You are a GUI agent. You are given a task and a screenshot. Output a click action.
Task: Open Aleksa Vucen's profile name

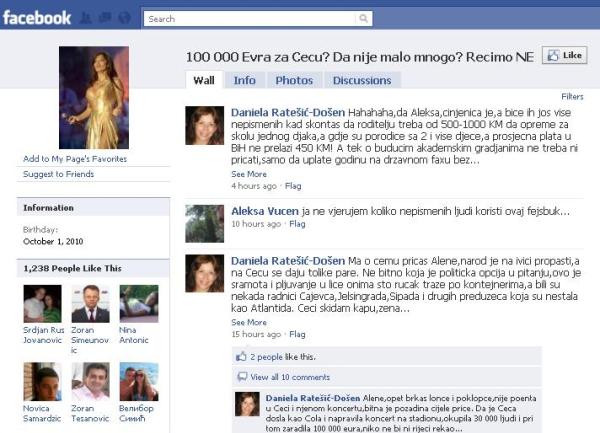265,211
